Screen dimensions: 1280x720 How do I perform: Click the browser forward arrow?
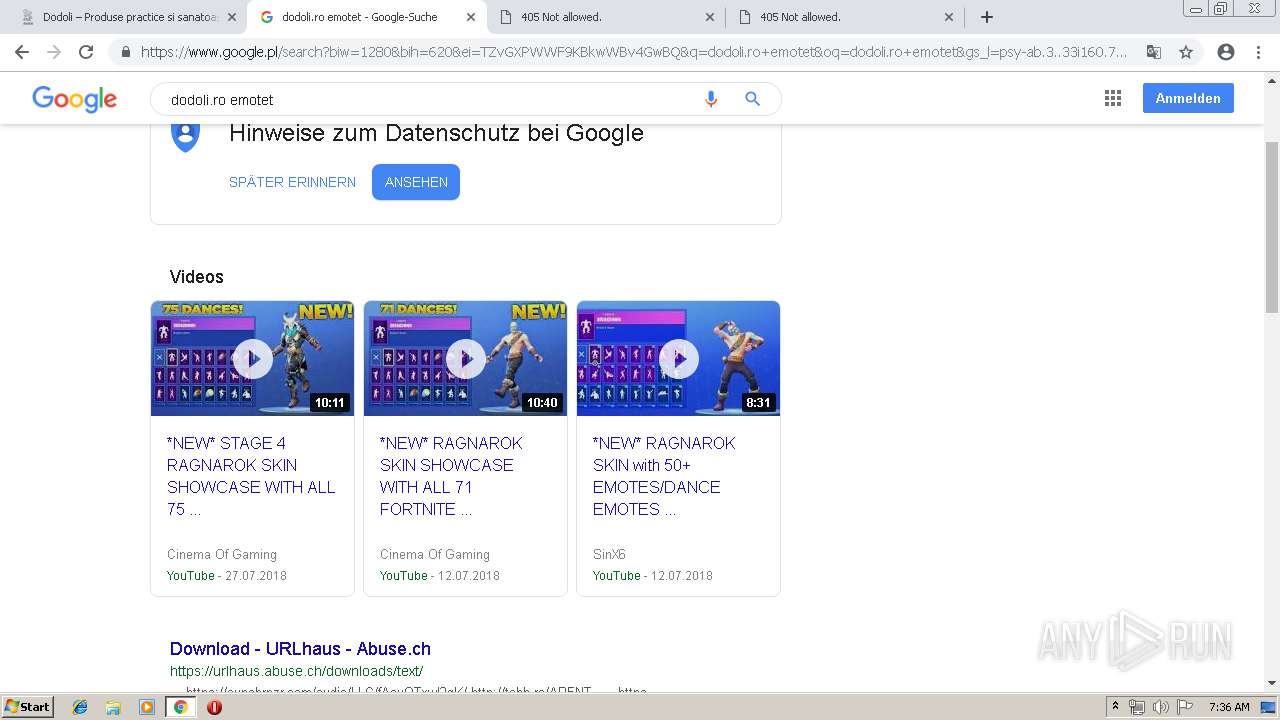[54, 52]
